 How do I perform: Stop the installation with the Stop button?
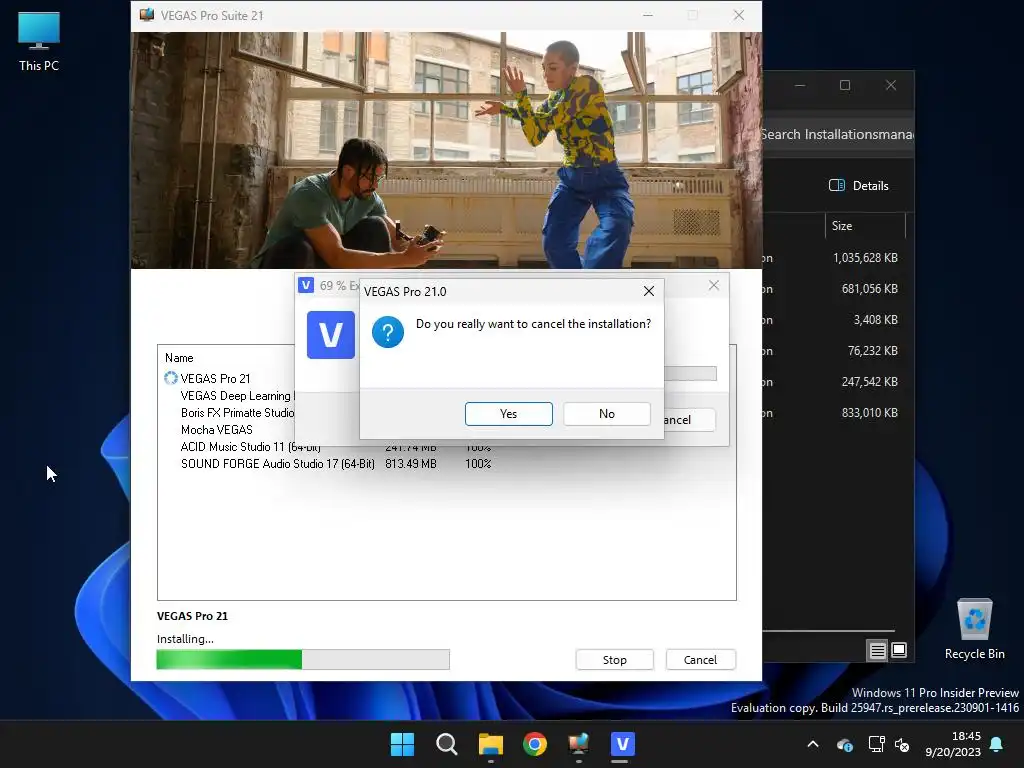[614, 660]
